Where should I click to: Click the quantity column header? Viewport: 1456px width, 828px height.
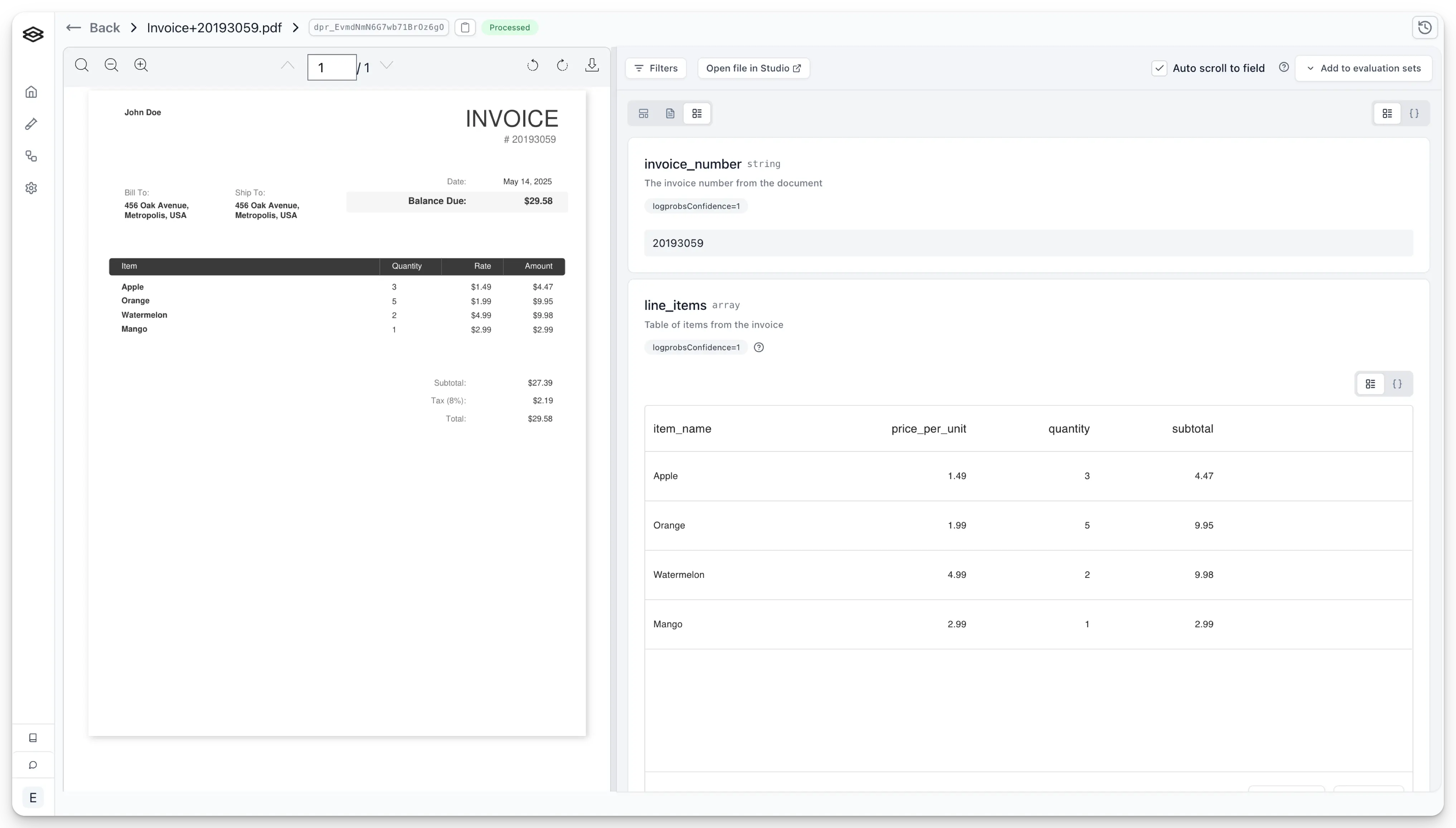tap(1069, 429)
